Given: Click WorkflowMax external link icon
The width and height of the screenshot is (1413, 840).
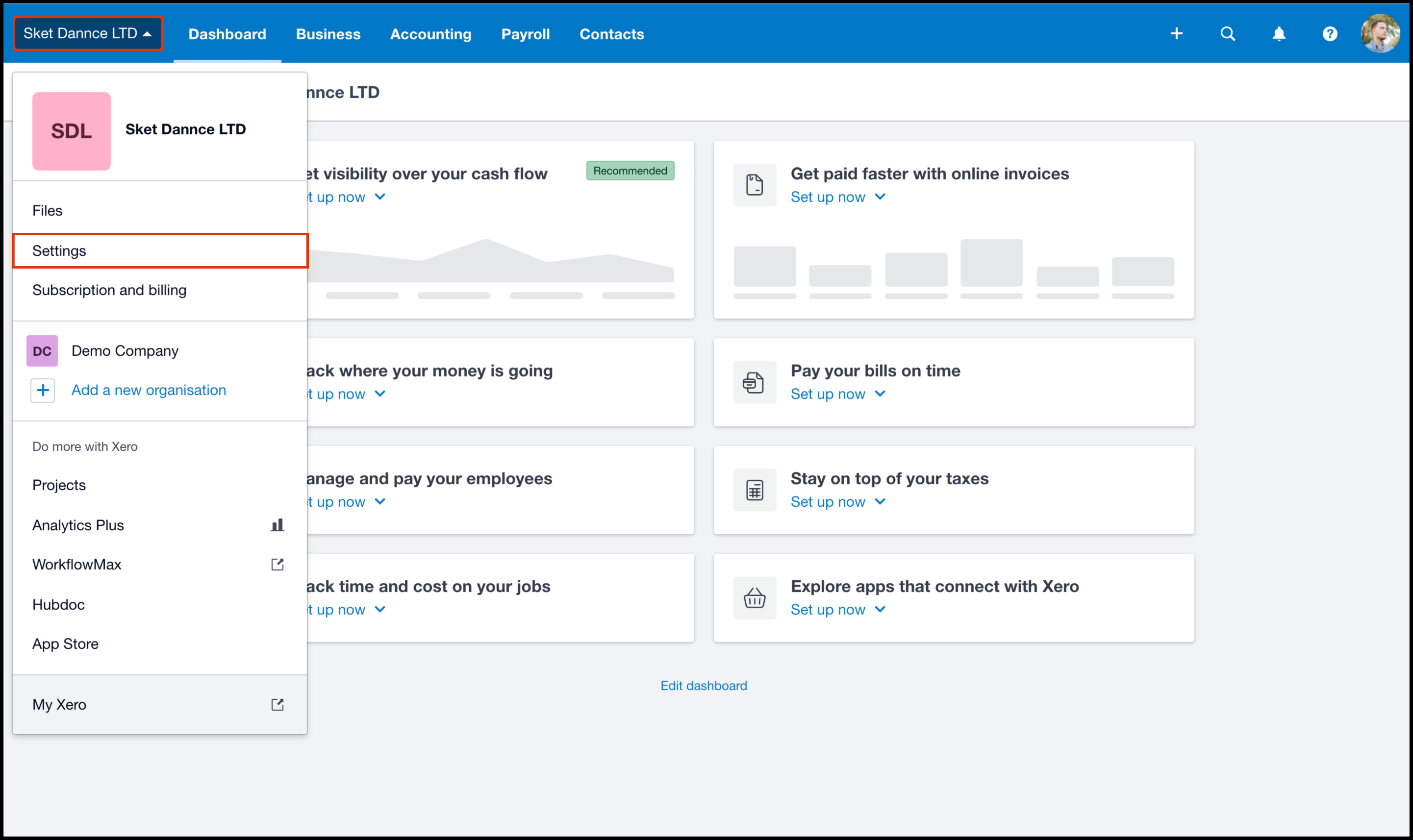Looking at the screenshot, I should coord(277,565).
